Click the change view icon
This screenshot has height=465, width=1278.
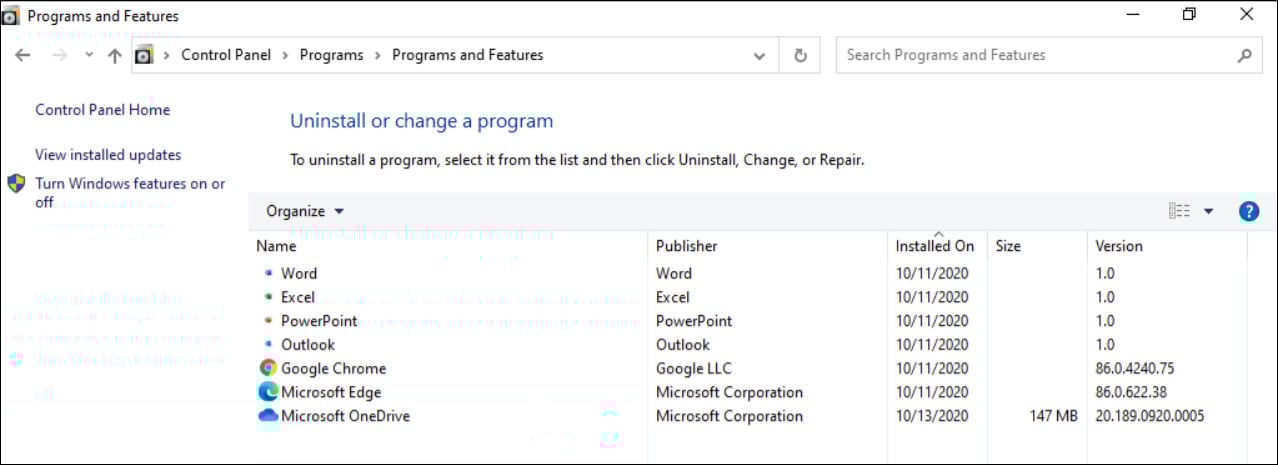point(1179,211)
